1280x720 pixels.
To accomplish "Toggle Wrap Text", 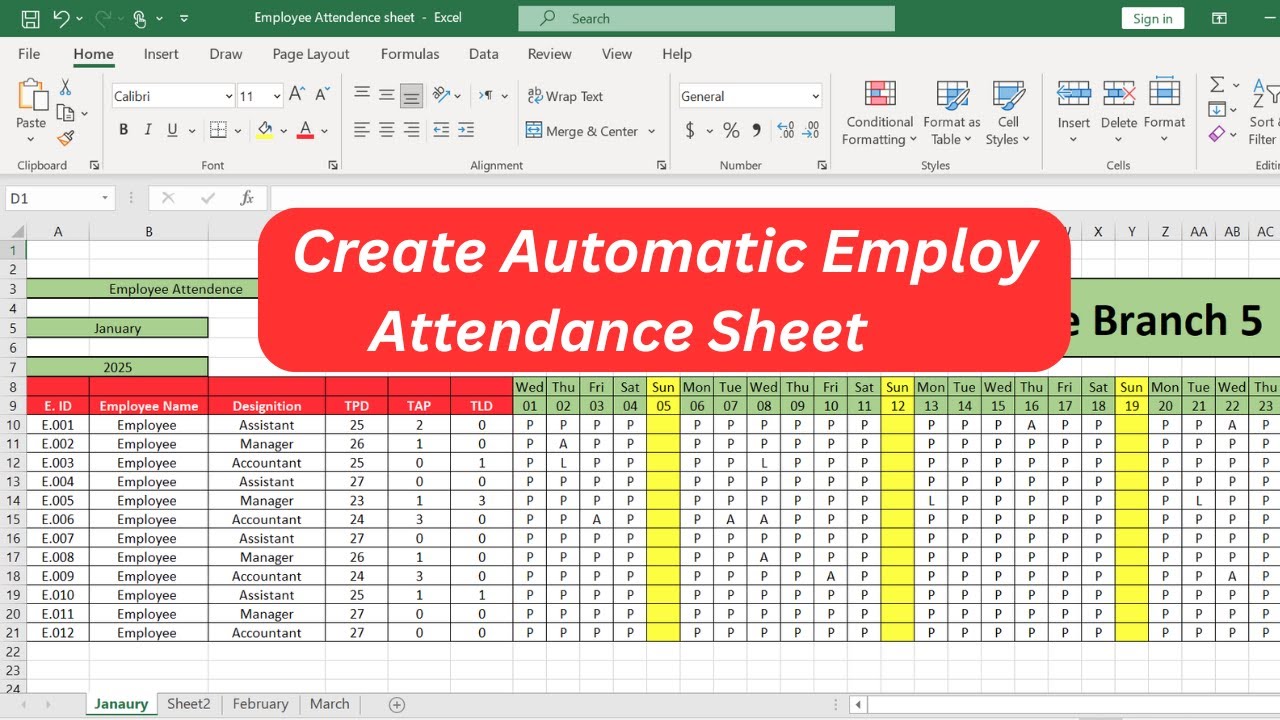I will [565, 96].
